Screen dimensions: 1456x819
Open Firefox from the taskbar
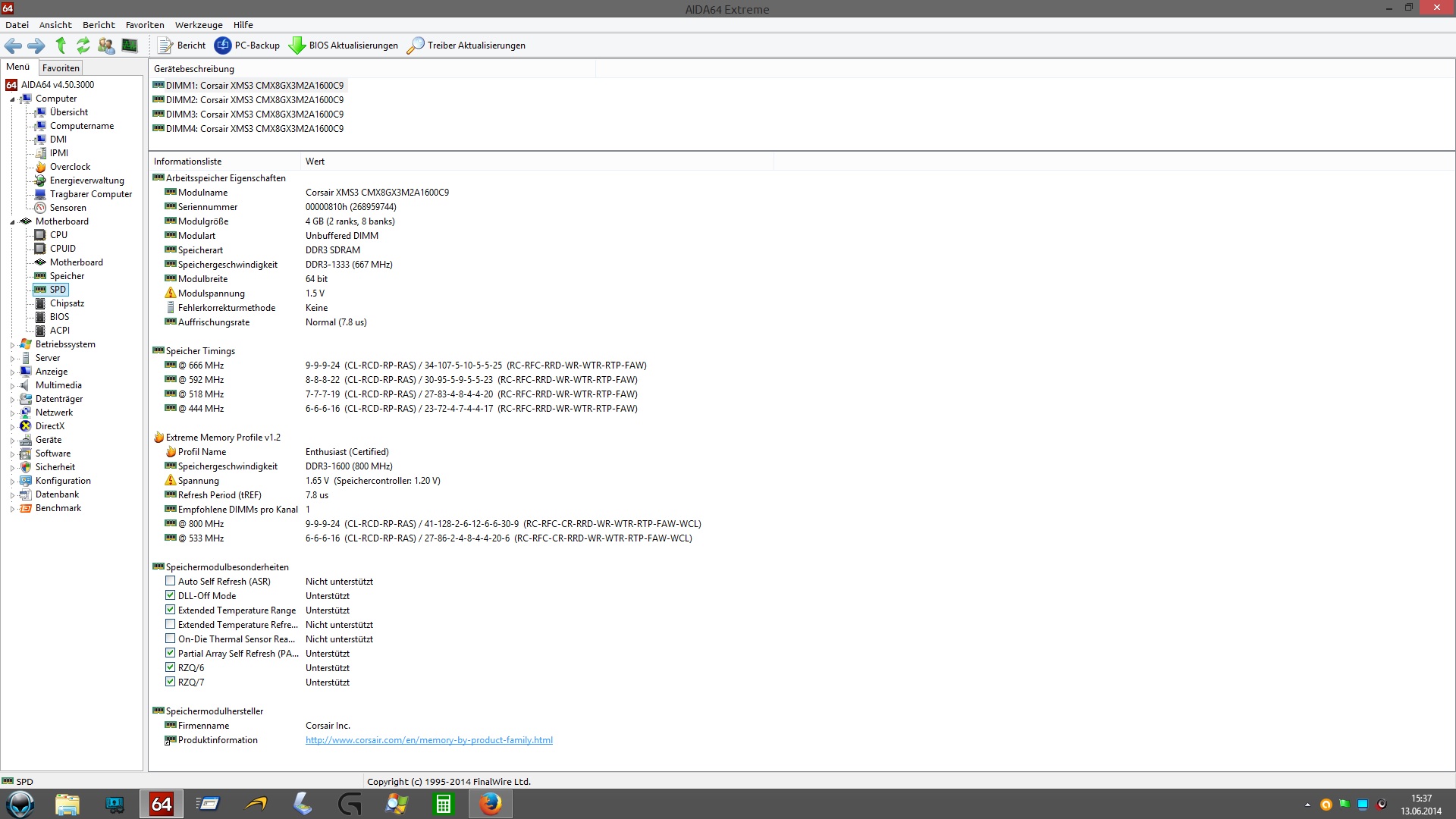(x=490, y=804)
